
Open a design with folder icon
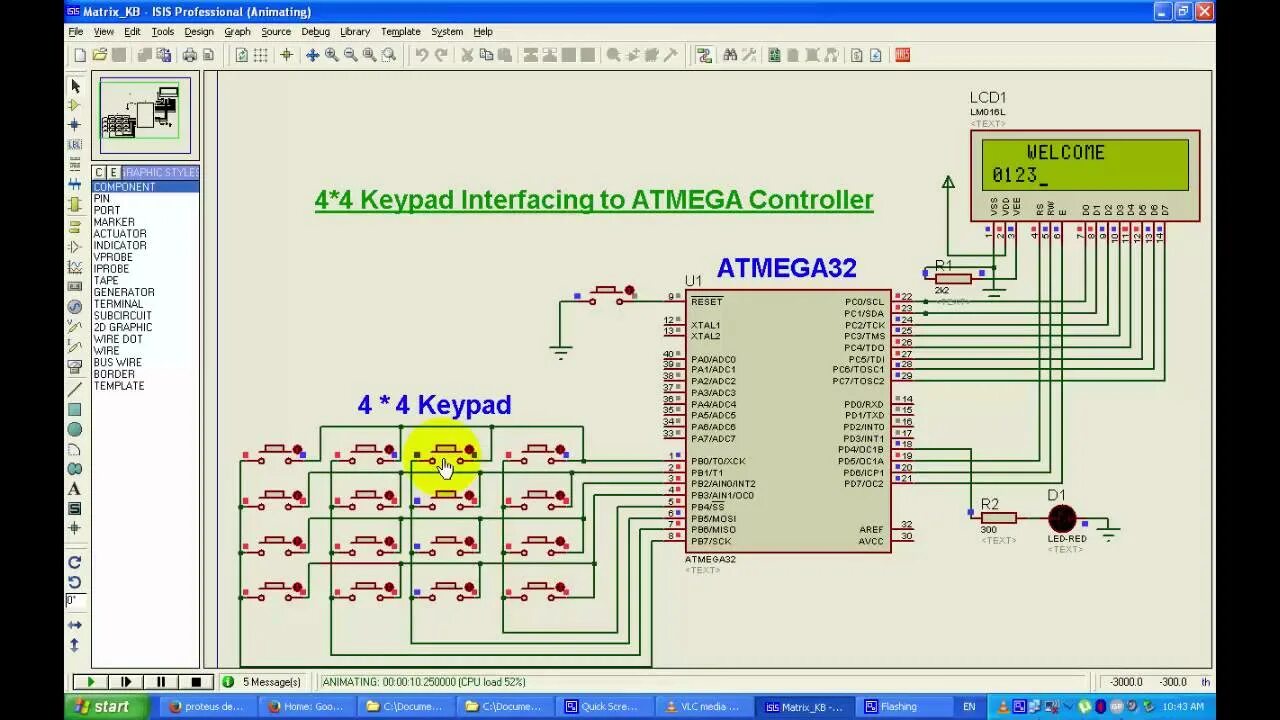(x=100, y=55)
